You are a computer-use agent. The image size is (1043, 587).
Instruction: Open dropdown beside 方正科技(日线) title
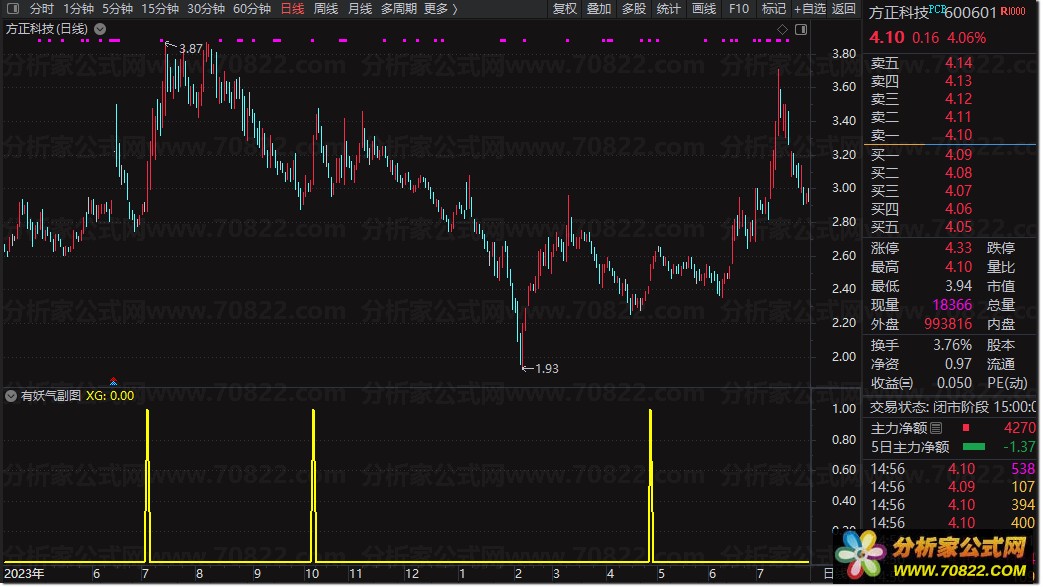(x=100, y=29)
